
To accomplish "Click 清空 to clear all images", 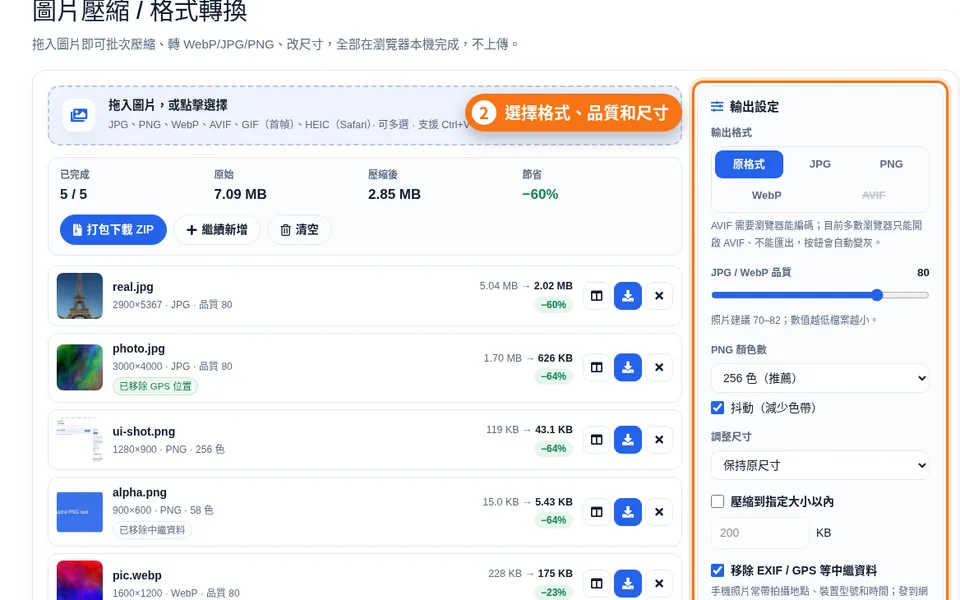I will tap(299, 230).
